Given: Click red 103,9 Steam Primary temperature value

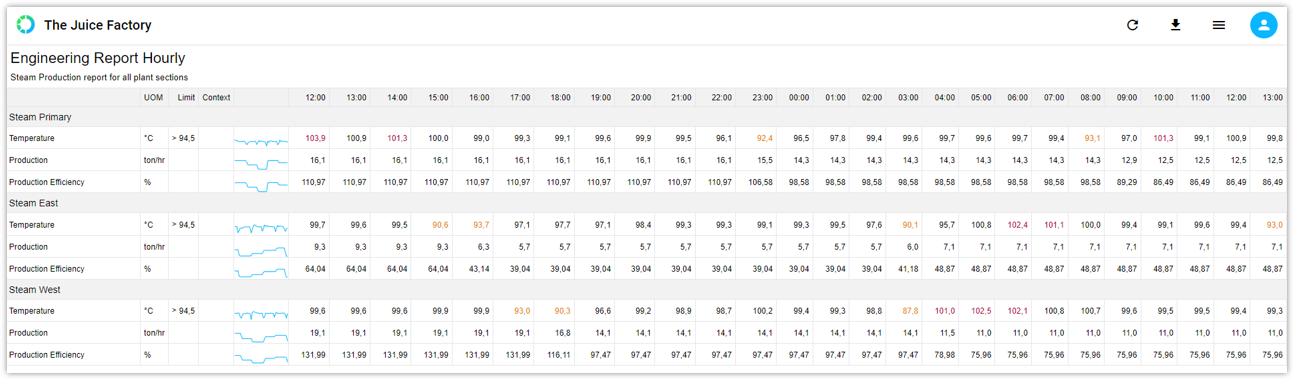Looking at the screenshot, I should point(316,138).
